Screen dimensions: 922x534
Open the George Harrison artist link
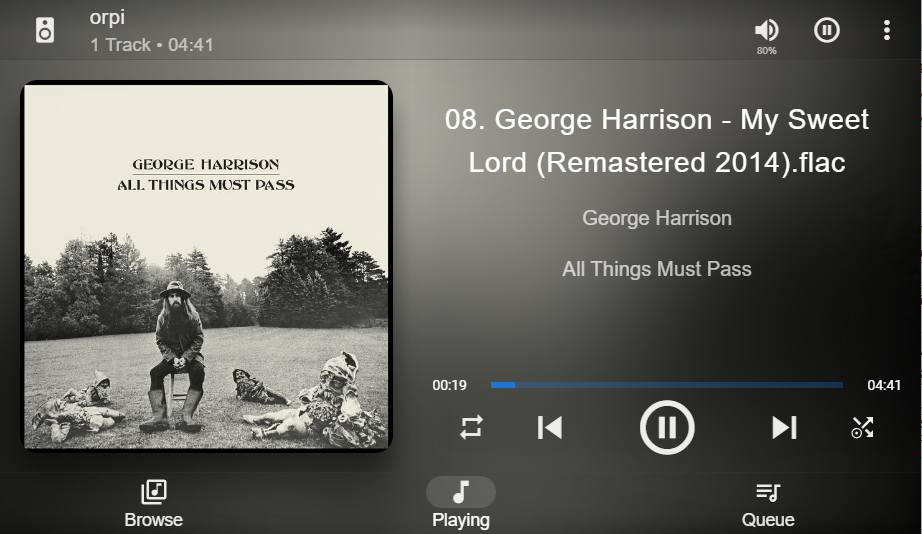click(x=657, y=218)
